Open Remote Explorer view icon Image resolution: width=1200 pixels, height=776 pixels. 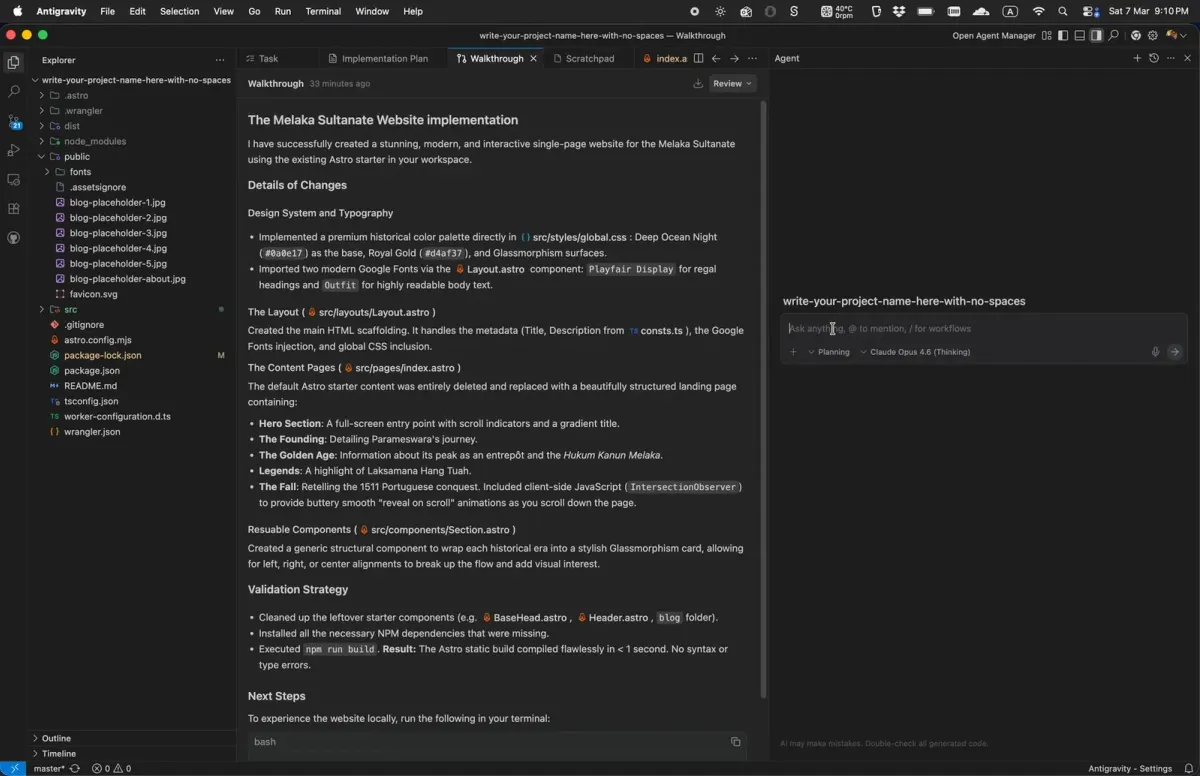tap(14, 180)
